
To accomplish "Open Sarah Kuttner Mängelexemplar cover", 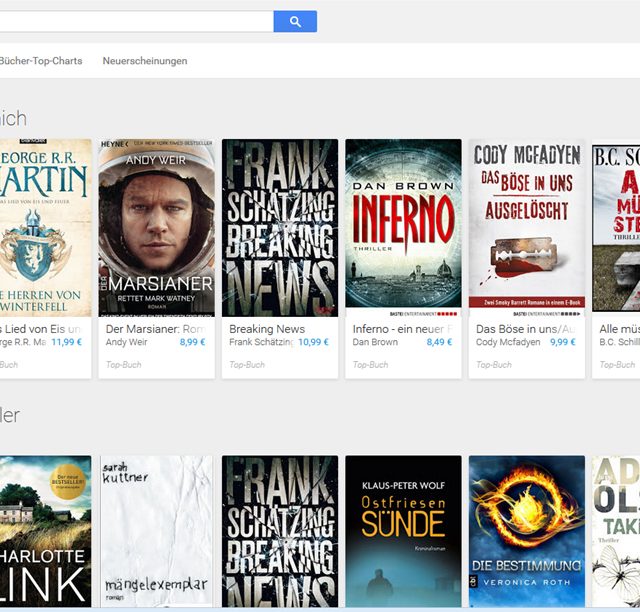I will pos(156,532).
